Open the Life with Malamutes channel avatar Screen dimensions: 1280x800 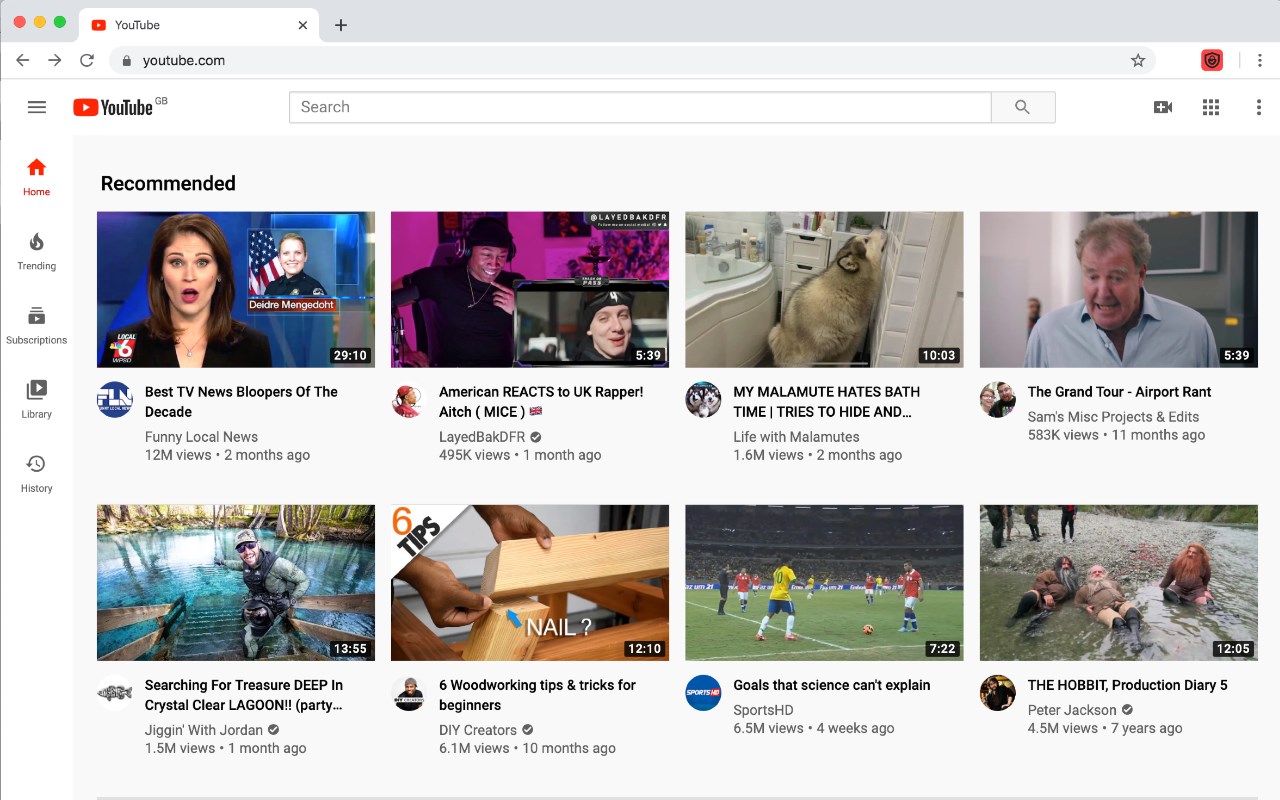pos(703,400)
